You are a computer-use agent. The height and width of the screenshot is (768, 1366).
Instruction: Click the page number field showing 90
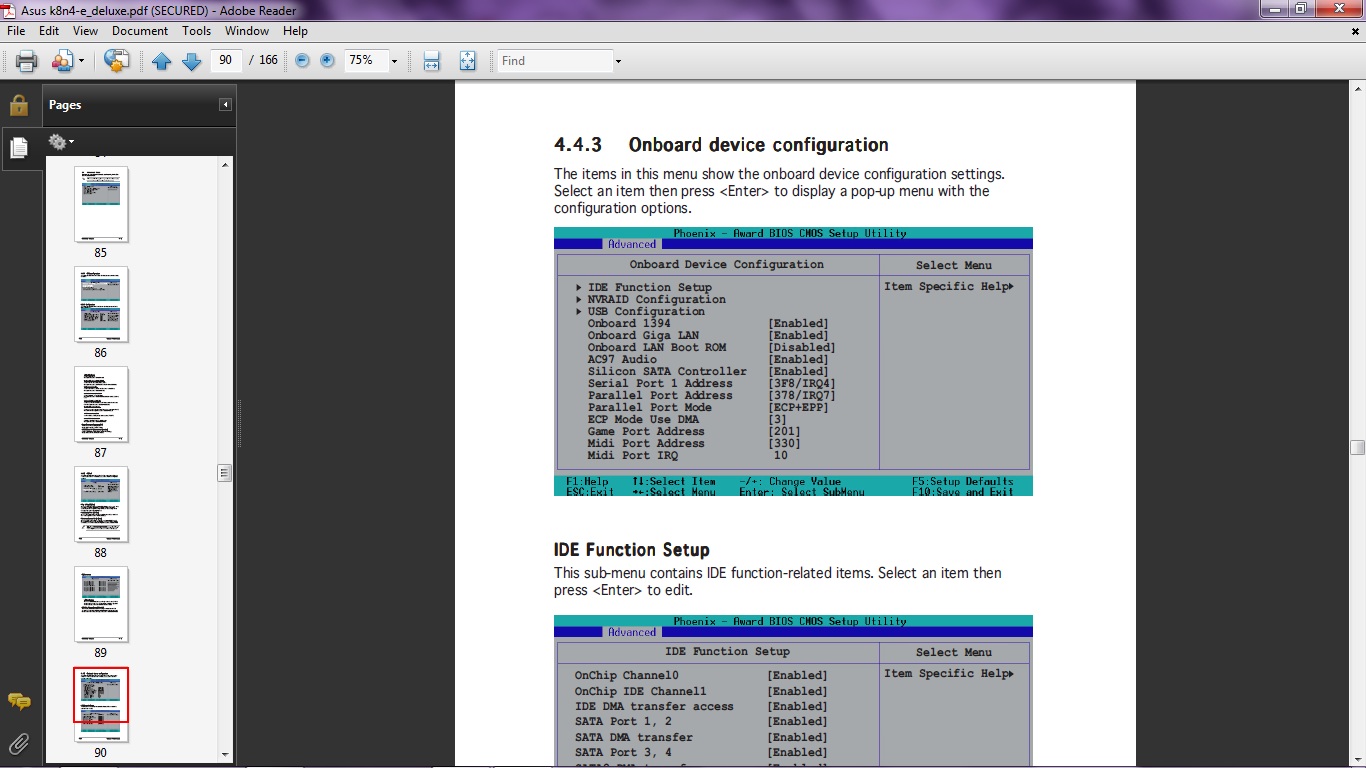click(226, 61)
